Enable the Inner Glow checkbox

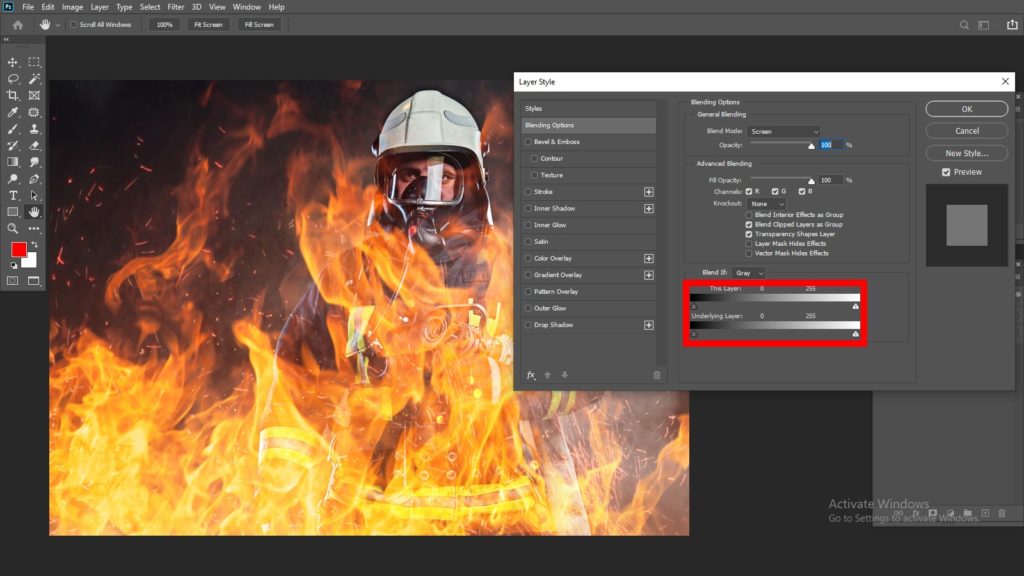(528, 225)
